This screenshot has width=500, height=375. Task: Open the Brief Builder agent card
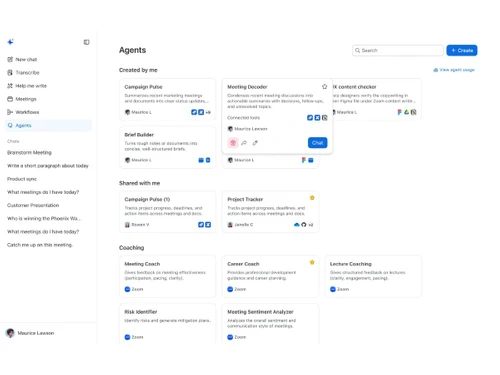(x=168, y=147)
